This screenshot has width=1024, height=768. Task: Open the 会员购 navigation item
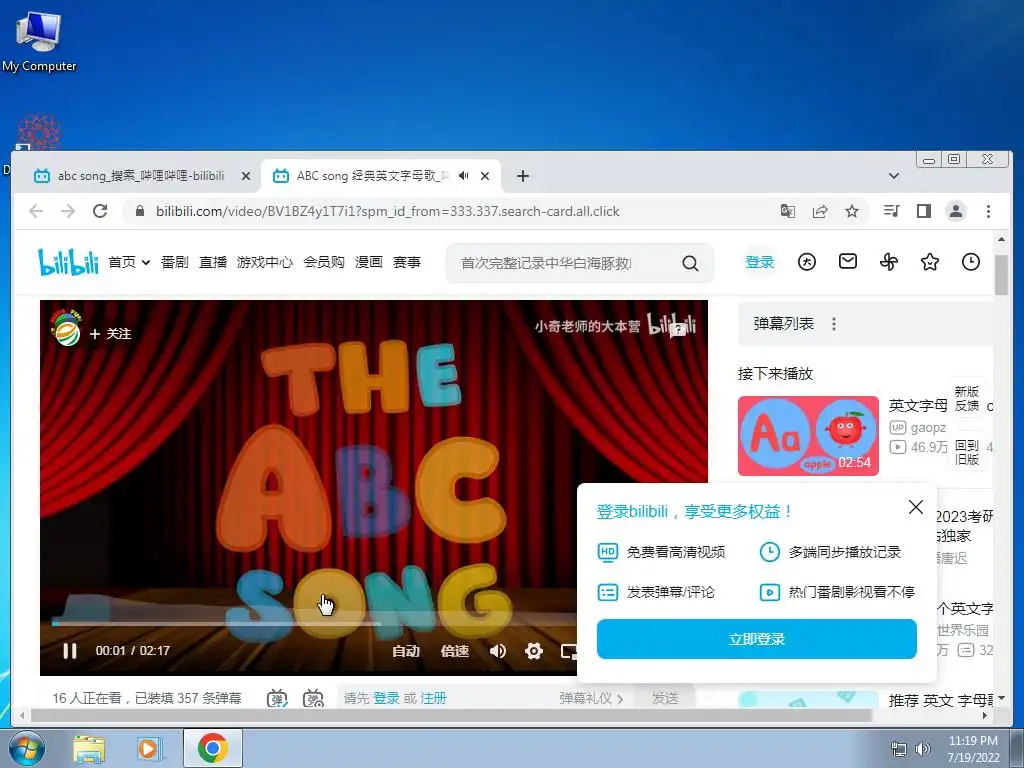(324, 262)
